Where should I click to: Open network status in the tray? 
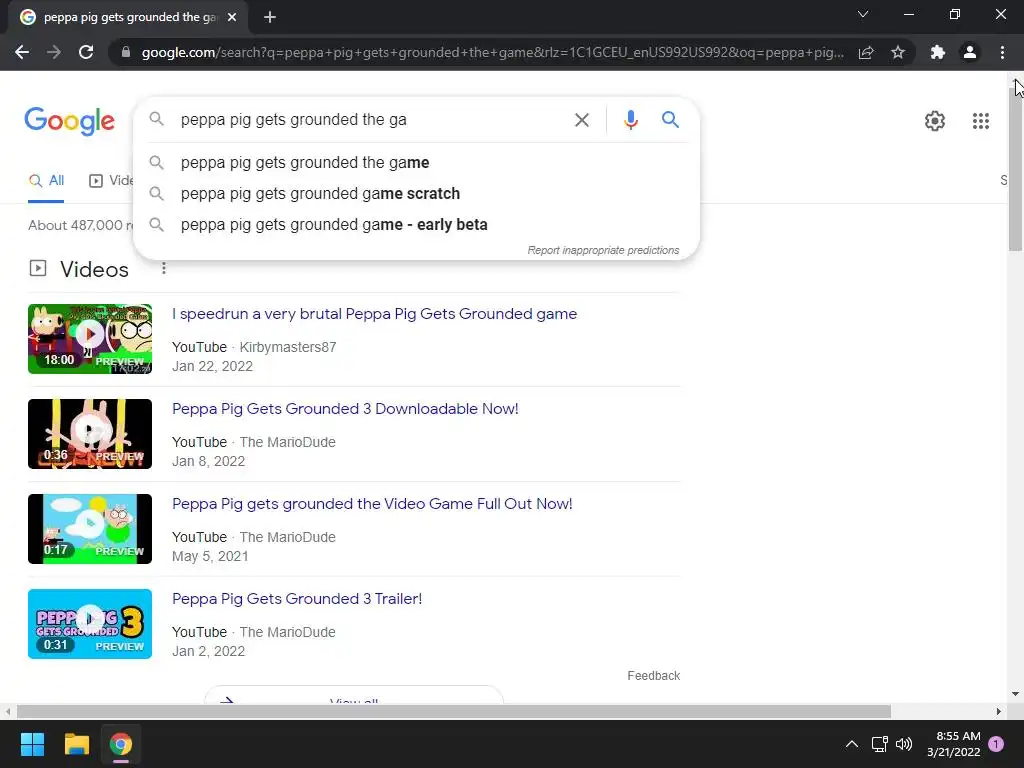pyautogui.click(x=879, y=744)
